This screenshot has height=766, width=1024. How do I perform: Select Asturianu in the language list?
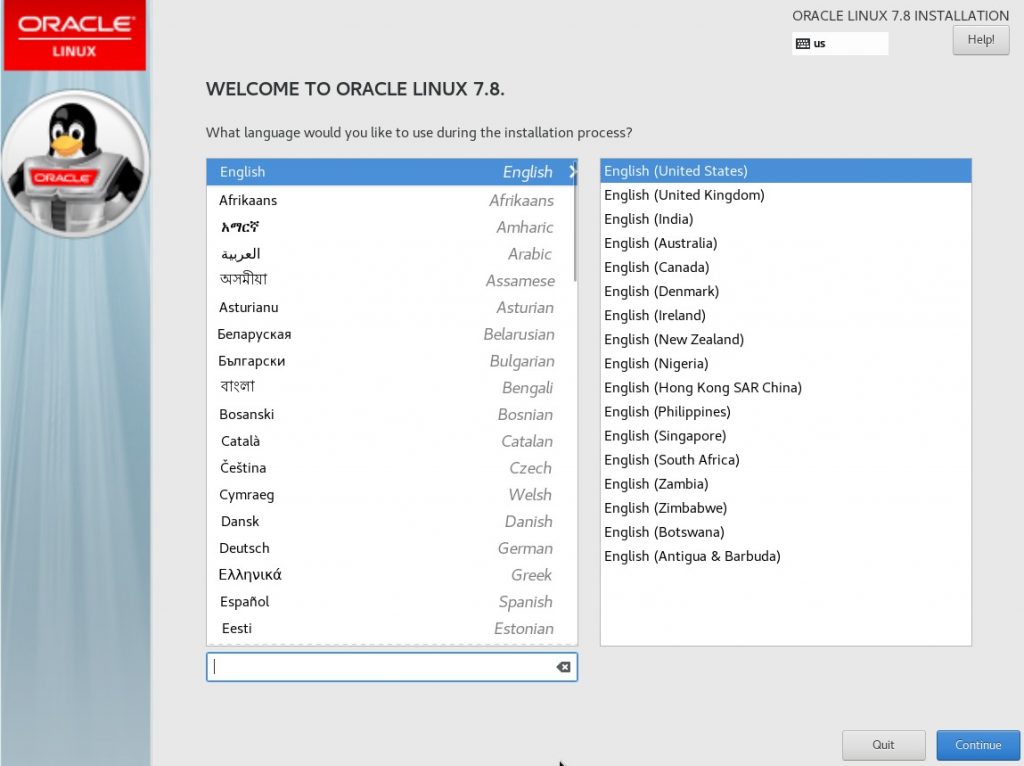pyautogui.click(x=392, y=307)
